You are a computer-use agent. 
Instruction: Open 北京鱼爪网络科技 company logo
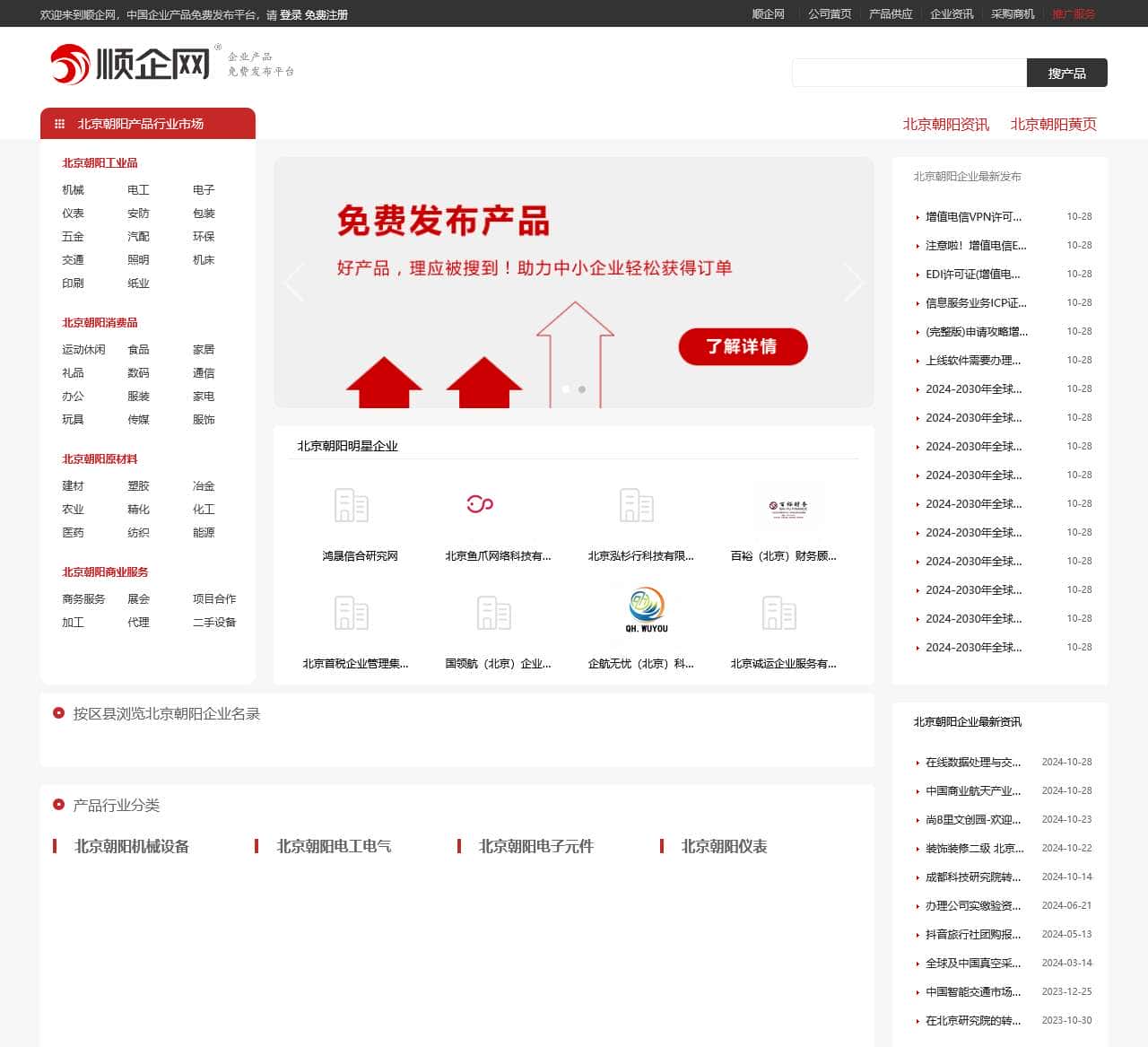480,504
